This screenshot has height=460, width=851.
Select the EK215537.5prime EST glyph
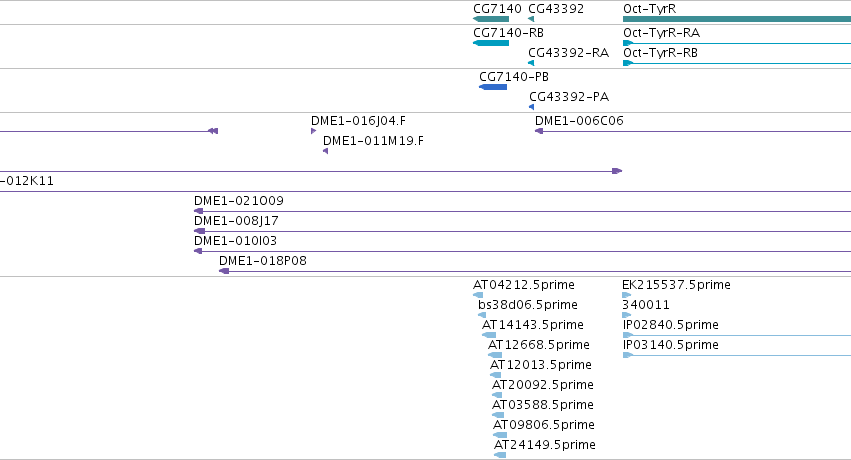(627, 295)
